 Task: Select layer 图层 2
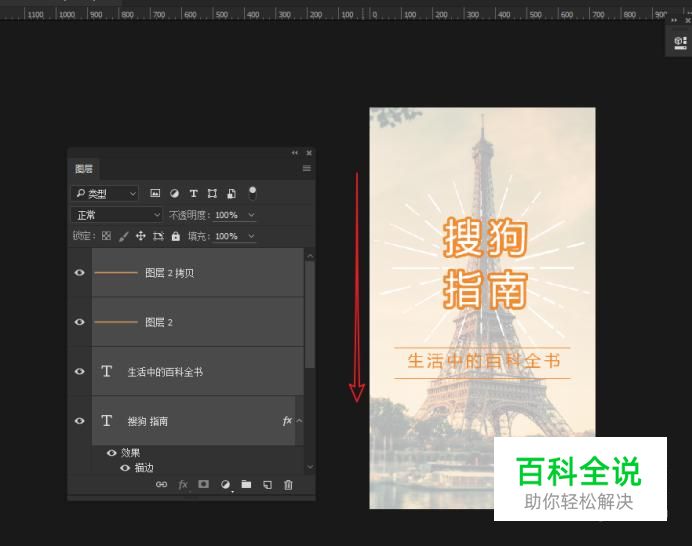(x=198, y=322)
